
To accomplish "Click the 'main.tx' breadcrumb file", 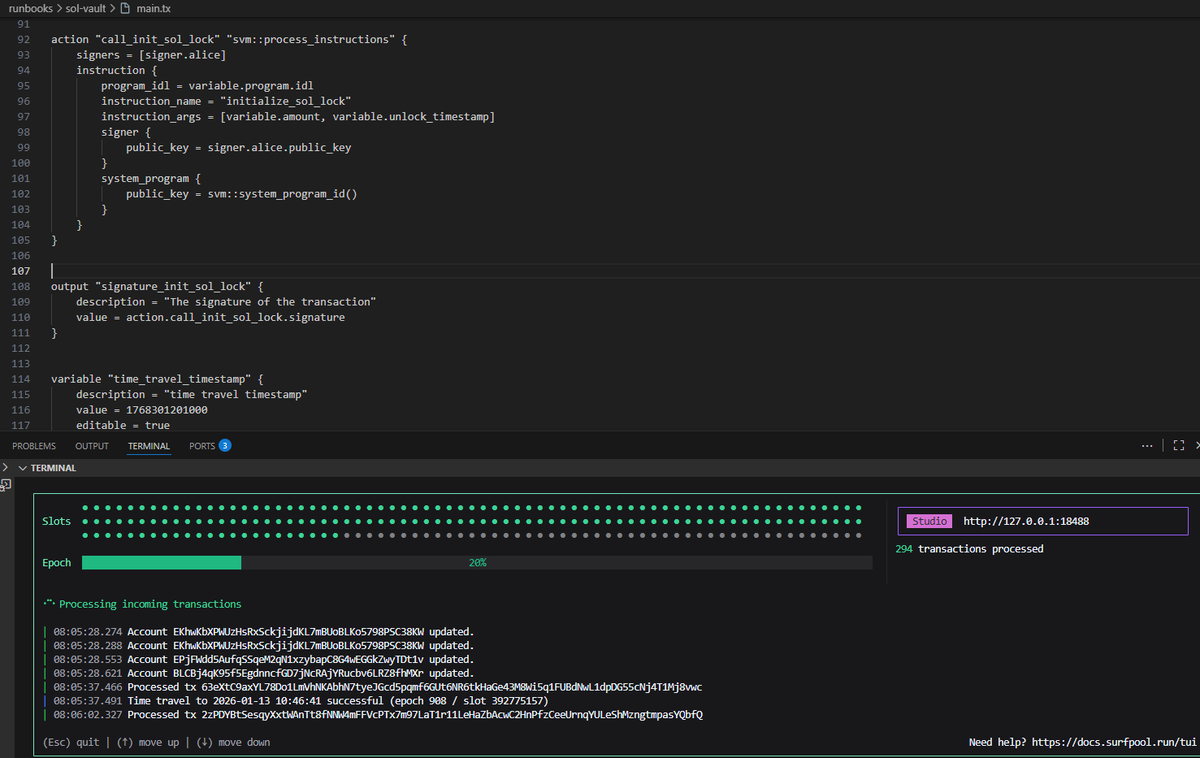I will coord(155,8).
